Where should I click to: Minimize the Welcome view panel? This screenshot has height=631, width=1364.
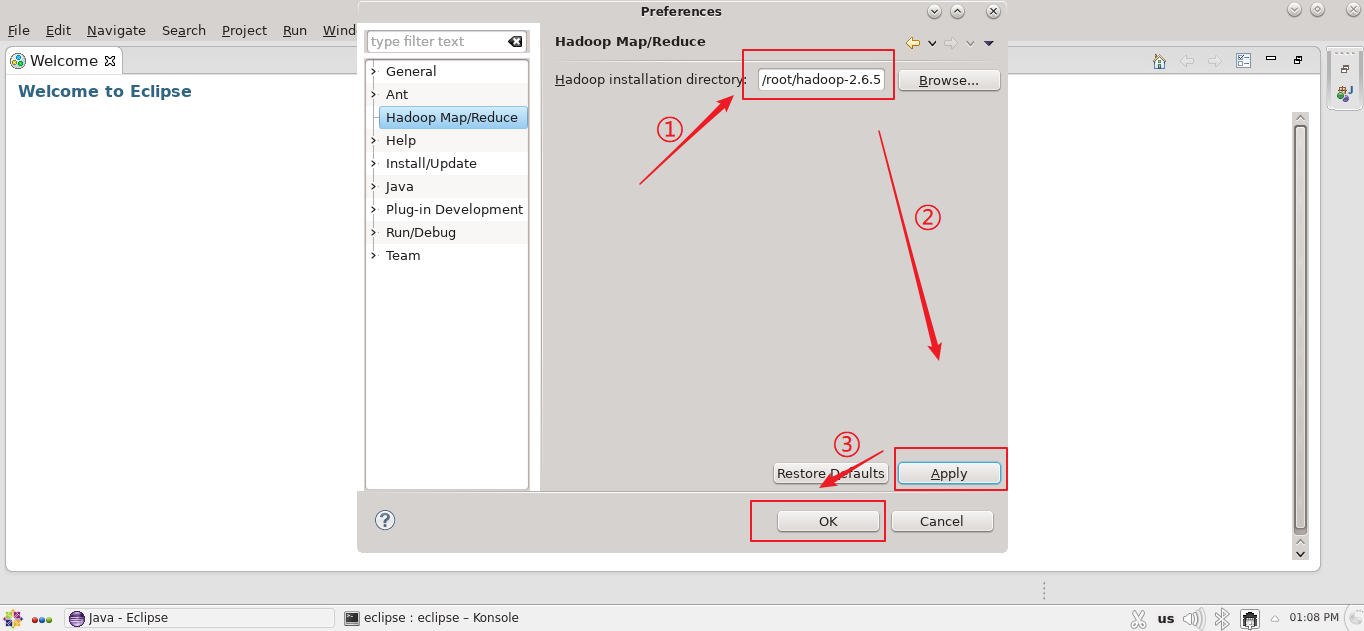click(1273, 60)
